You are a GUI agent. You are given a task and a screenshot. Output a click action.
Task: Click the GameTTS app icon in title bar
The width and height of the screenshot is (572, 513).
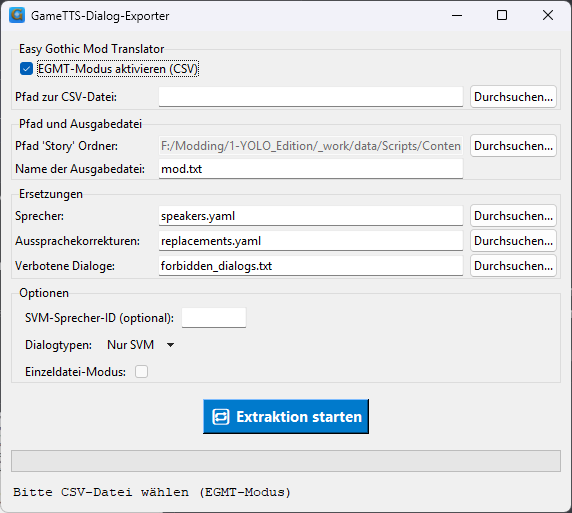[17, 15]
